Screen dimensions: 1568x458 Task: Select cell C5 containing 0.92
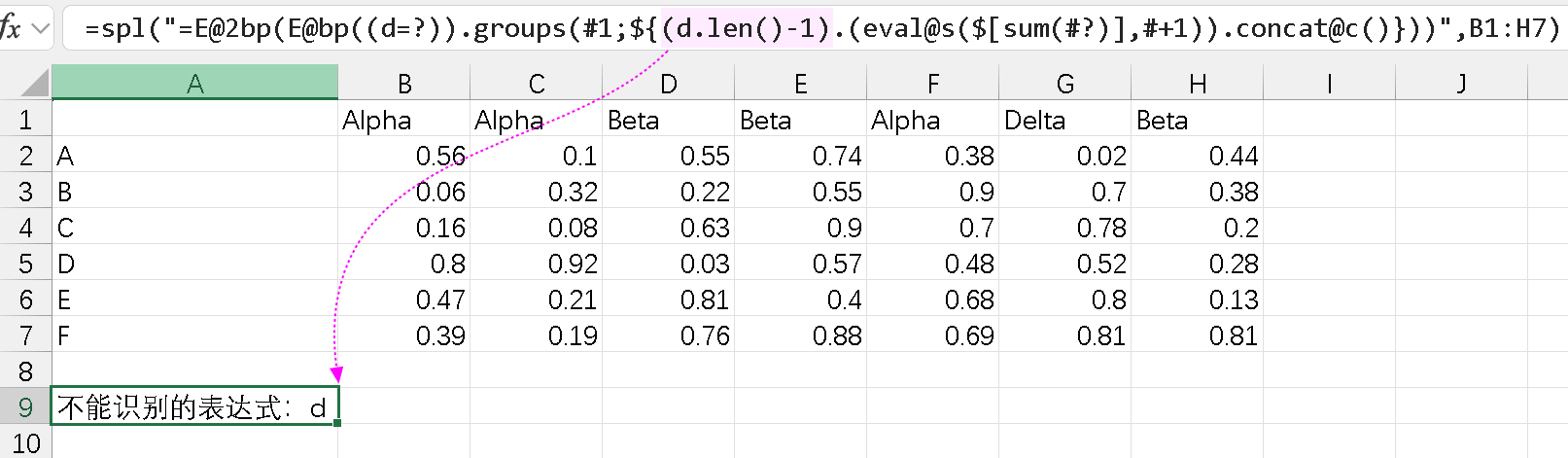click(x=536, y=264)
